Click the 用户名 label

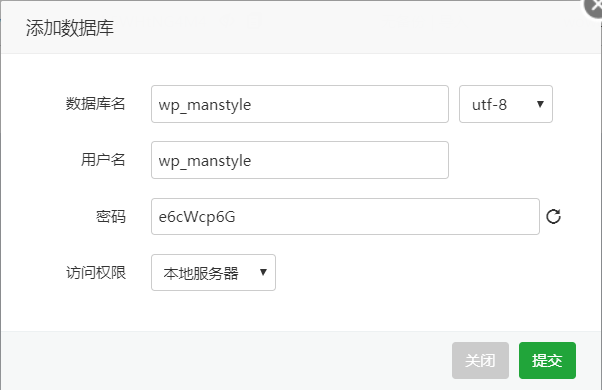click(x=103, y=160)
